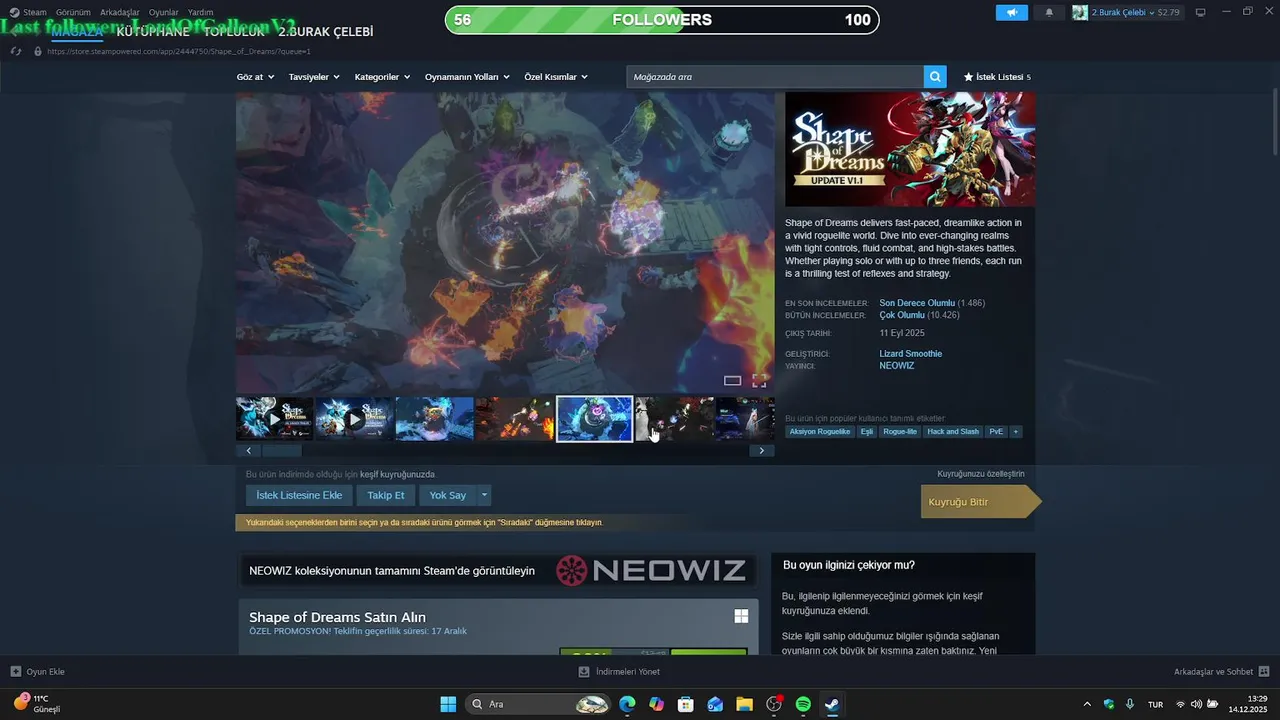This screenshot has width=1280, height=720.
Task: Open Kuyruğunuzu özelleştirin link
Action: [981, 474]
